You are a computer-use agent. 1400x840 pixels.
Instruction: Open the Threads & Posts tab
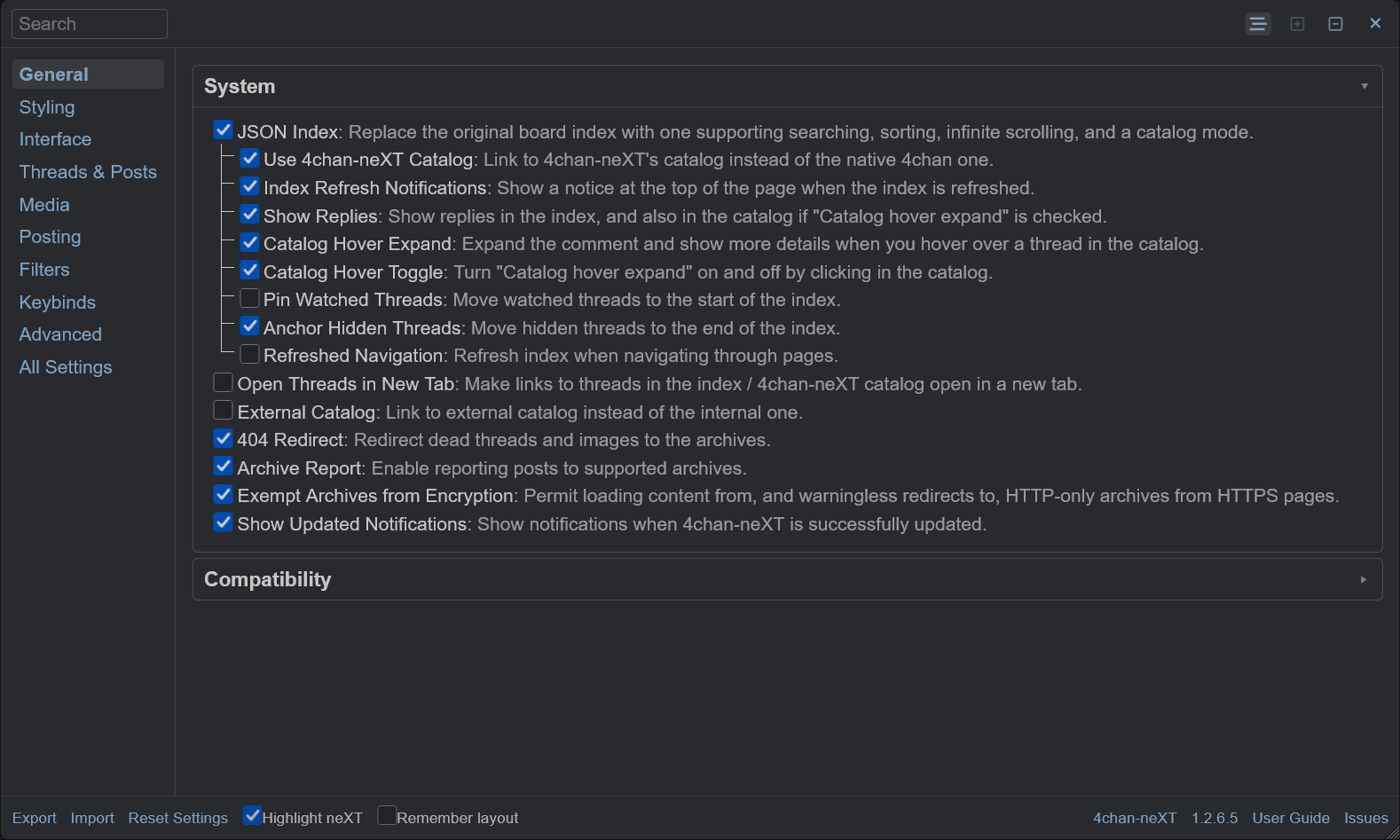(88, 172)
